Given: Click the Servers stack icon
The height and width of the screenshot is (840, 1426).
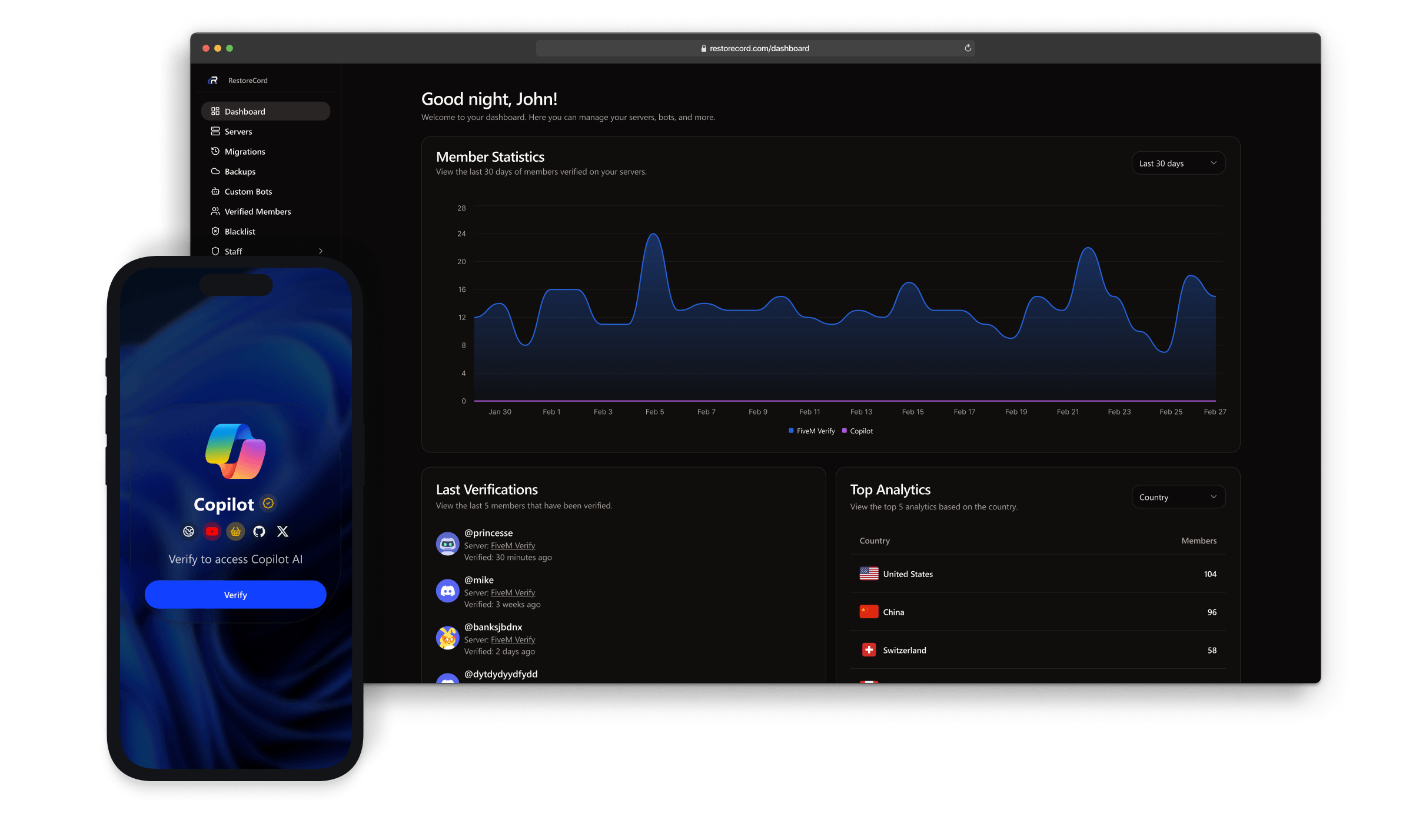Looking at the screenshot, I should 215,131.
